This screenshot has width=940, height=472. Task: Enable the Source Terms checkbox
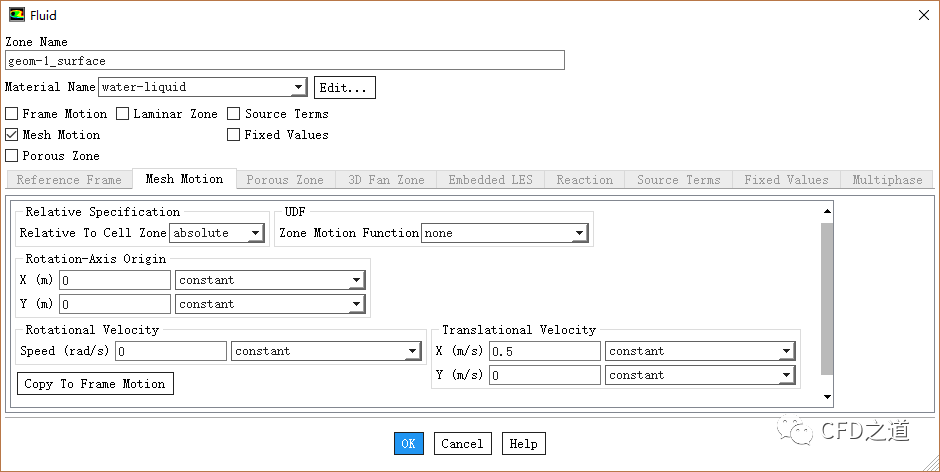click(234, 114)
